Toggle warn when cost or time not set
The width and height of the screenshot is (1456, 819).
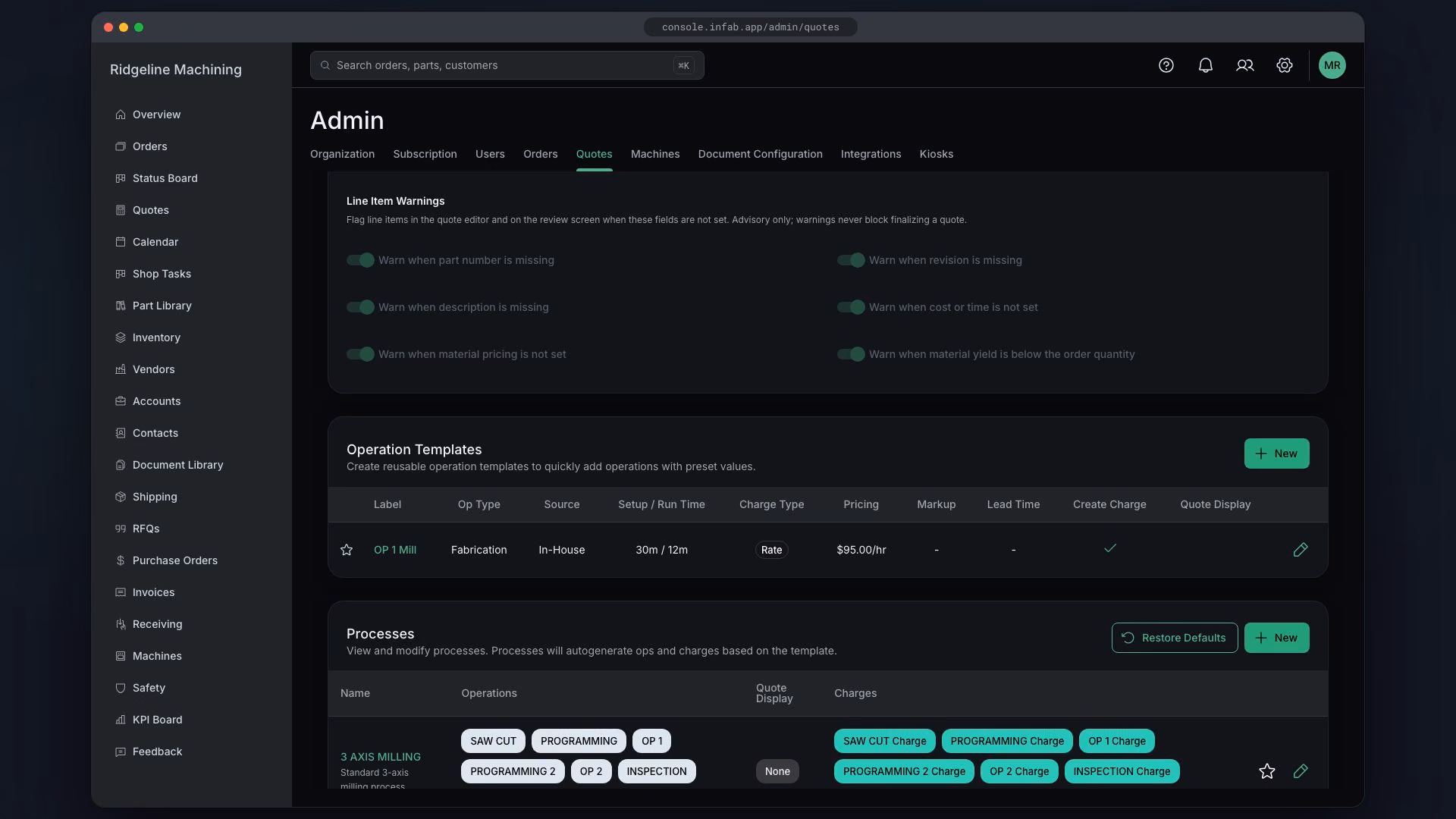click(851, 307)
